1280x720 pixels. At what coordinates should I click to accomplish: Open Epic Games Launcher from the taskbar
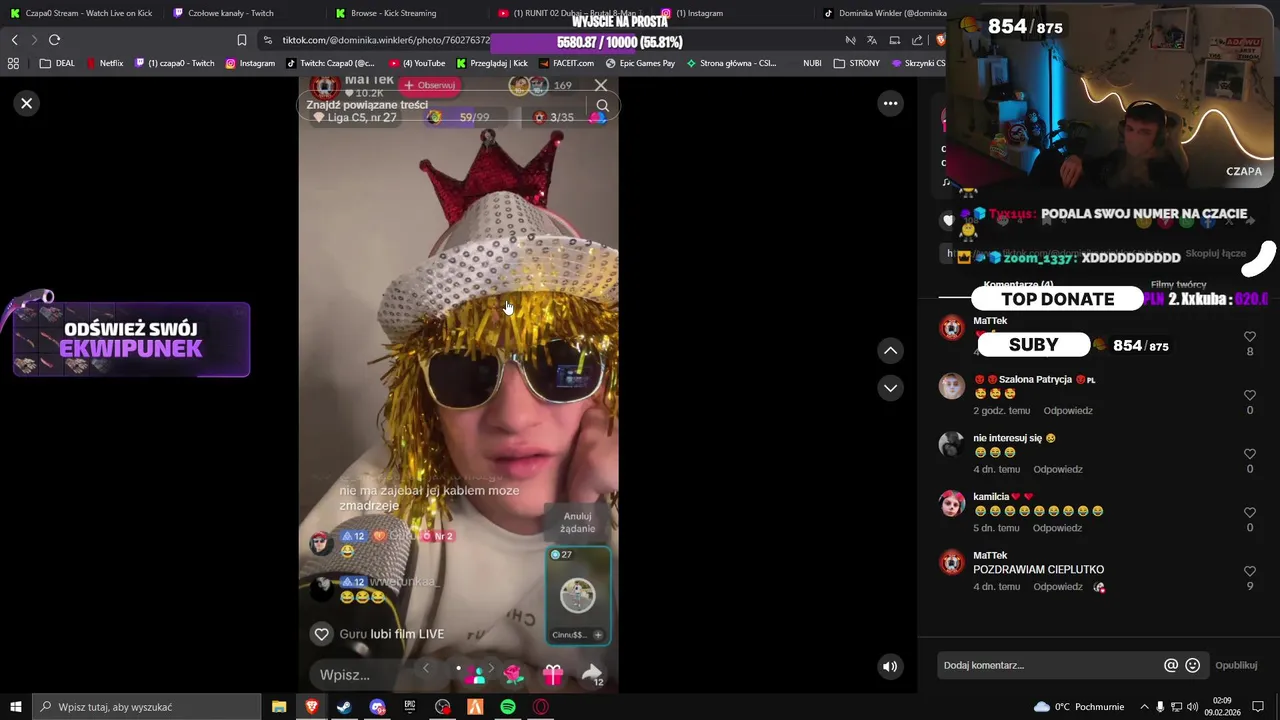[x=410, y=707]
